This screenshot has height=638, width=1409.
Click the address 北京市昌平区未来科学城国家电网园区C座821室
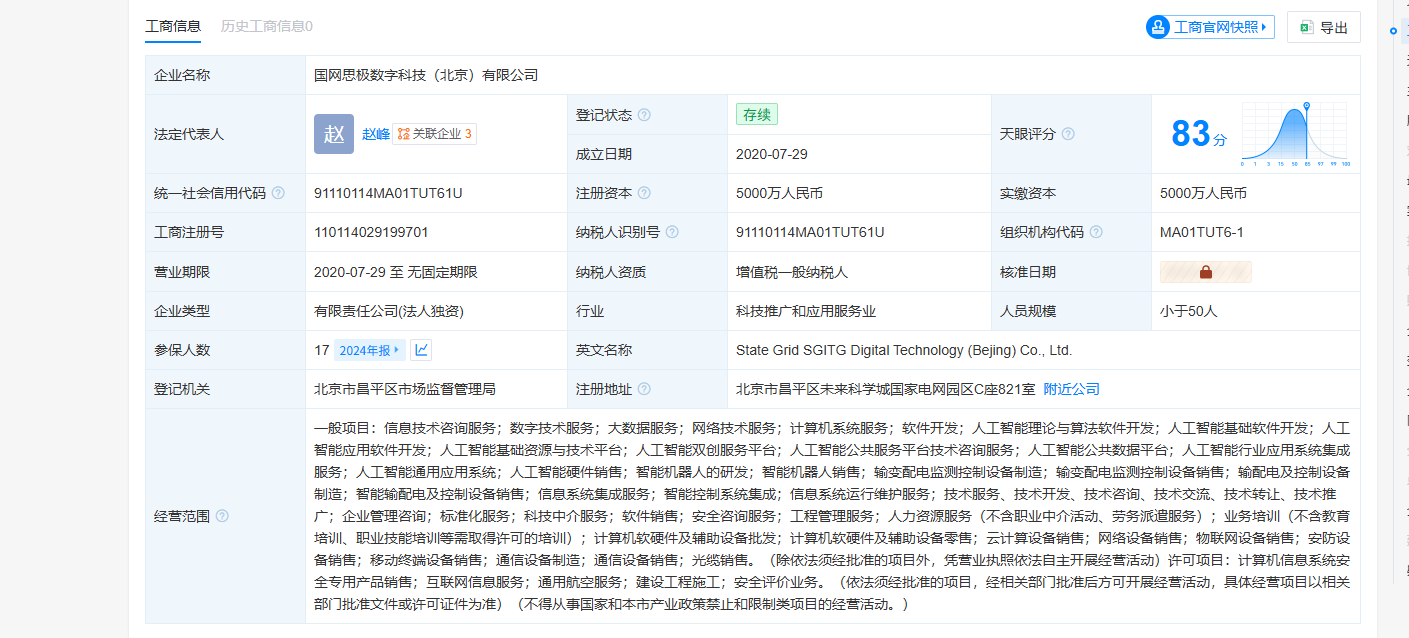(x=886, y=389)
